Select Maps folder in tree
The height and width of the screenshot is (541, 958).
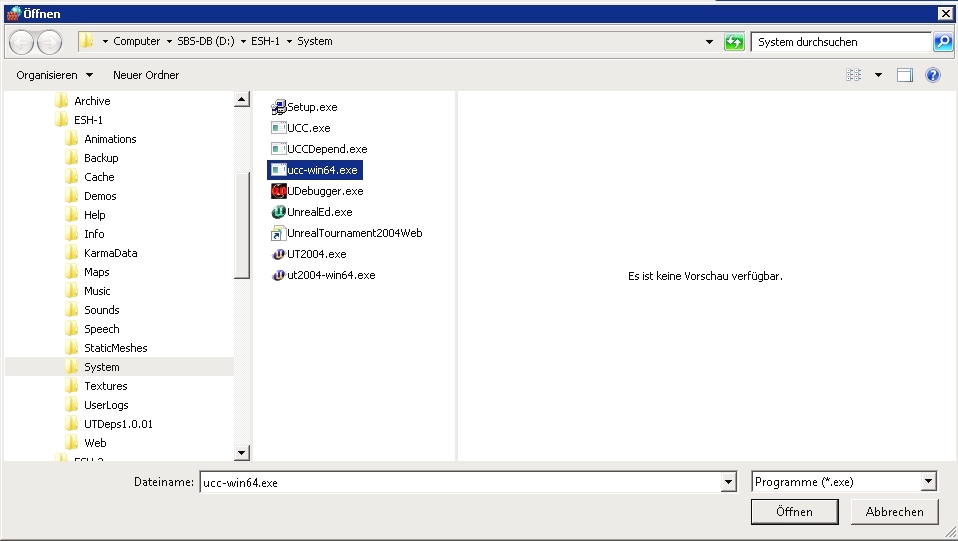(x=97, y=271)
